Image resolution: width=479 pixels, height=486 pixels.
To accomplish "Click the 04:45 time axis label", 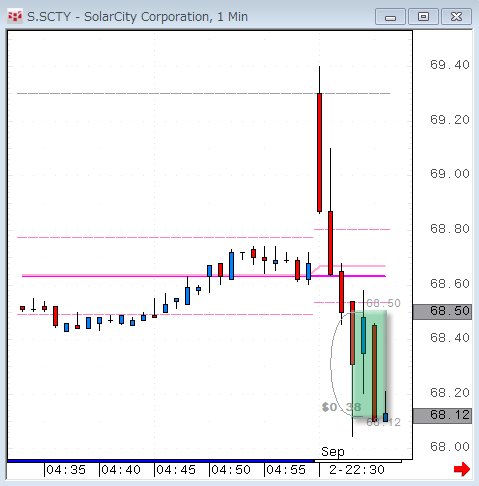I will tap(176, 470).
